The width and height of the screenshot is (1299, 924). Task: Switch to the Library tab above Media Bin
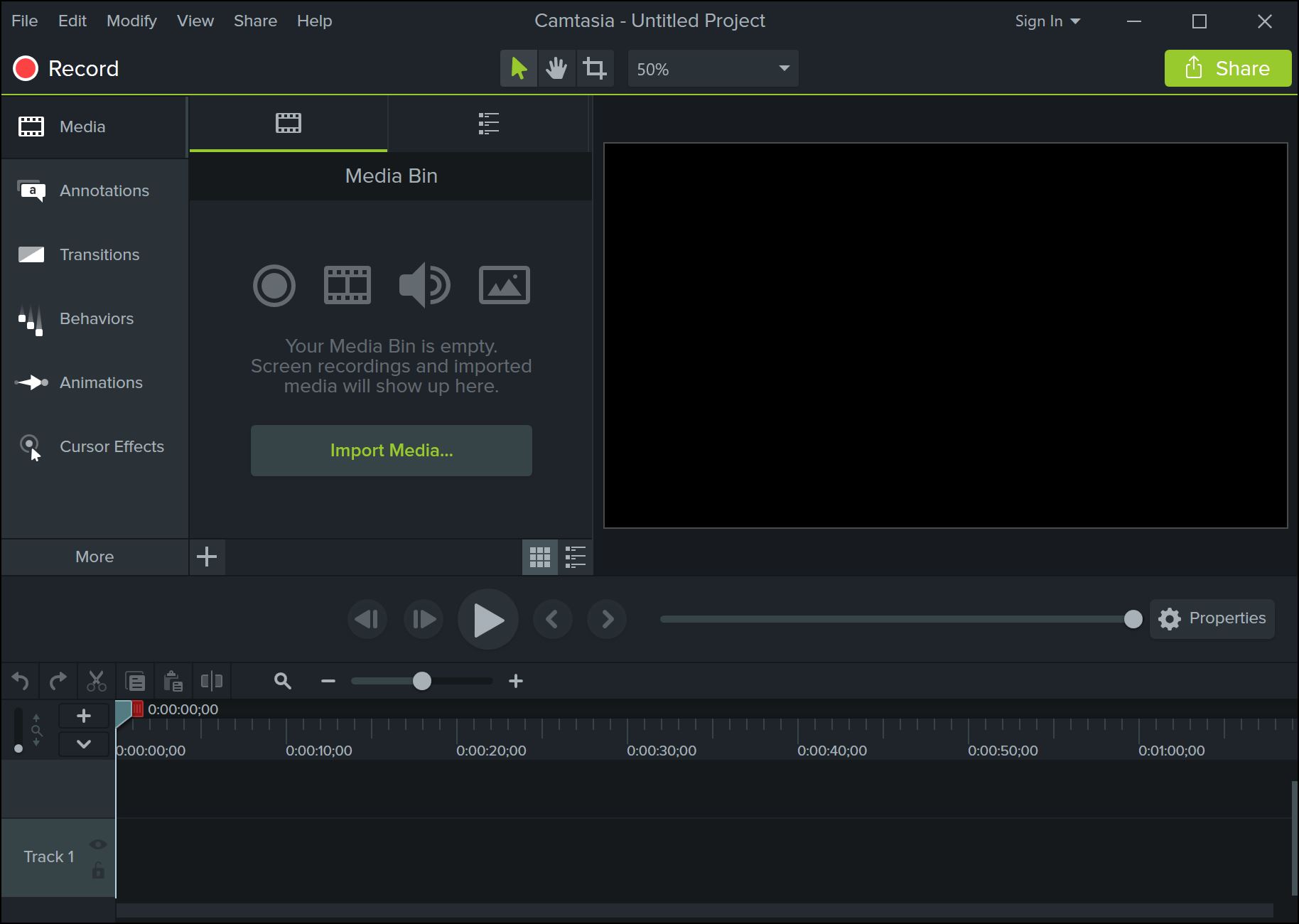click(489, 123)
